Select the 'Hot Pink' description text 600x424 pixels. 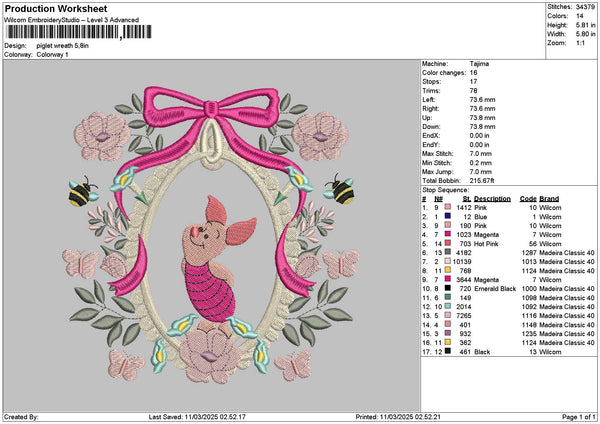pos(486,244)
